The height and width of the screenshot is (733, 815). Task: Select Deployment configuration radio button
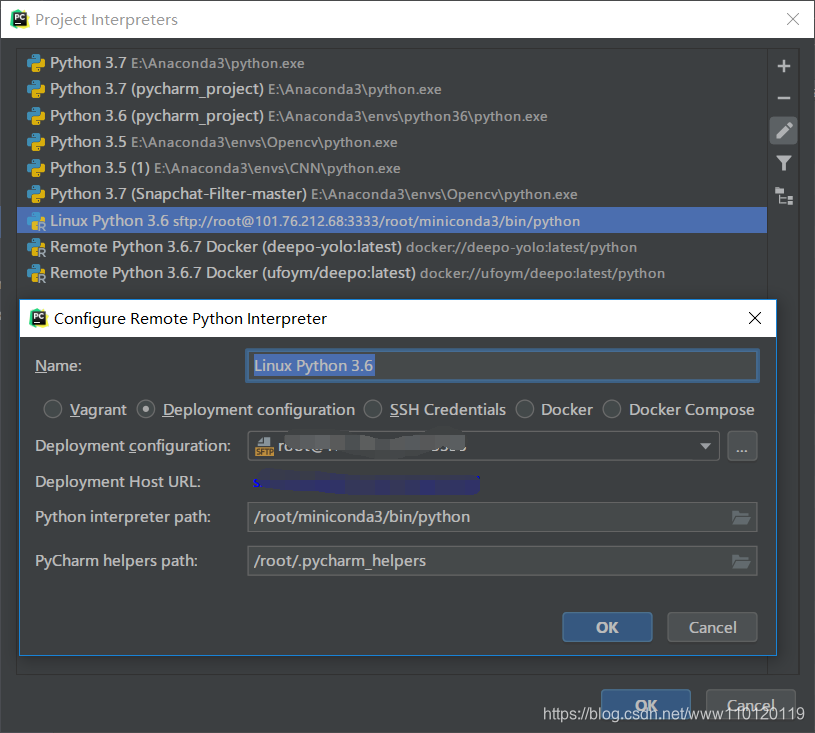coord(146,409)
